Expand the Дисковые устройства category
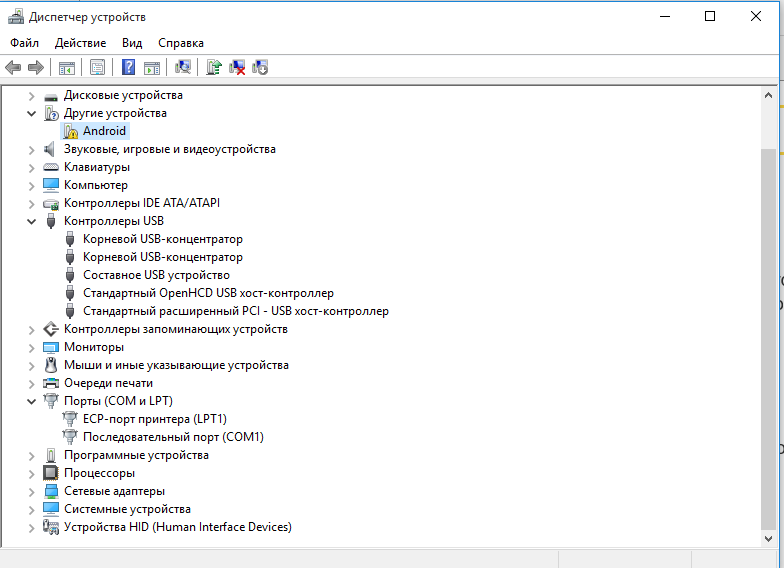This screenshot has height=568, width=784. point(31,95)
